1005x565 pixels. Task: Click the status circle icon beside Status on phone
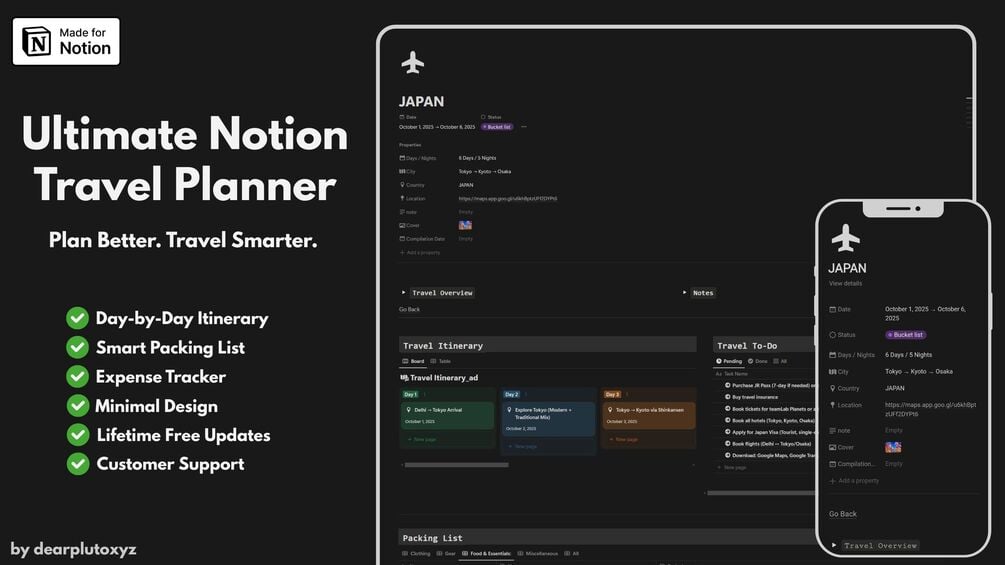[x=833, y=335]
